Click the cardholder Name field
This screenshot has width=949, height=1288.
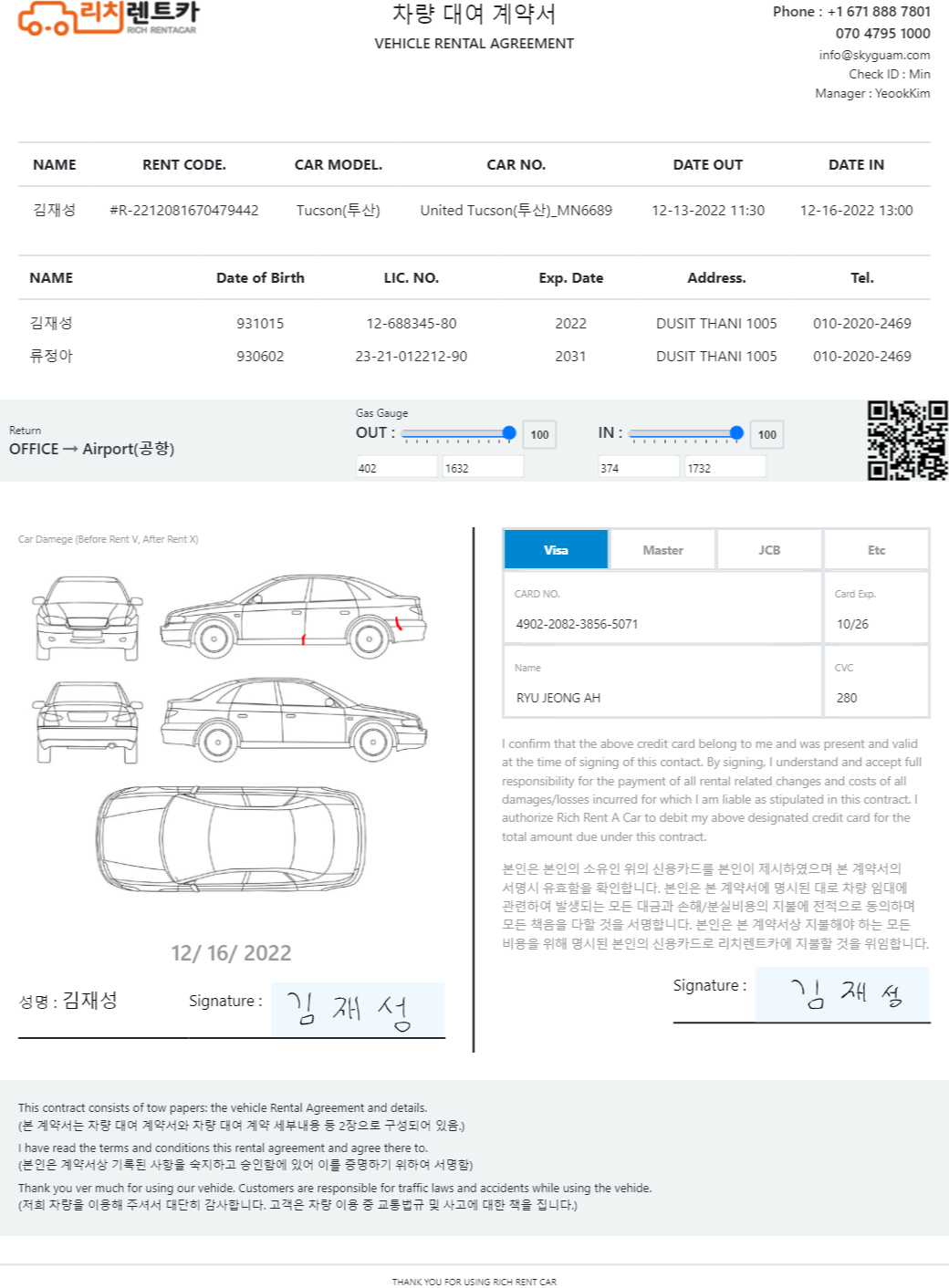click(x=662, y=680)
